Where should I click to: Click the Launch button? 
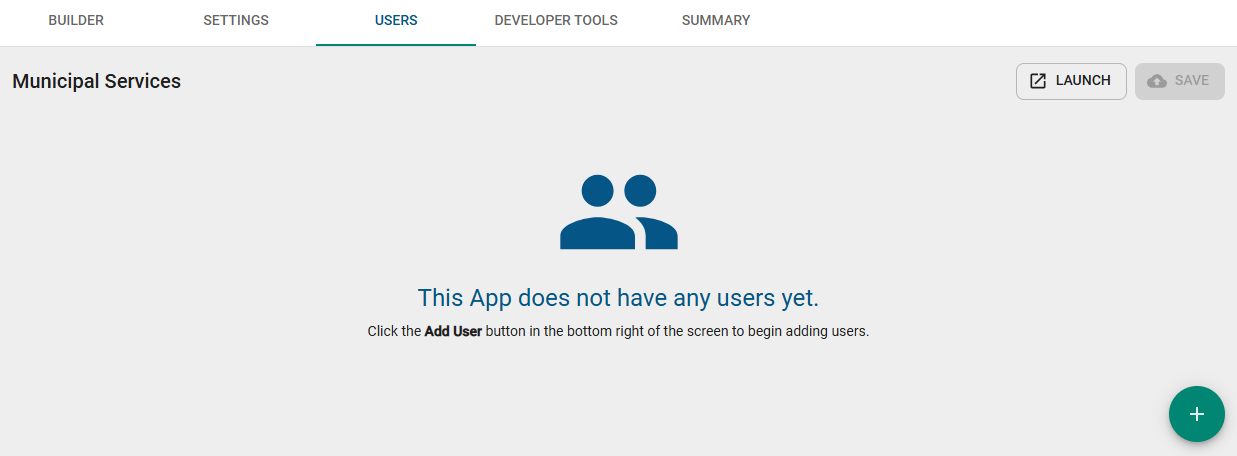point(1071,81)
